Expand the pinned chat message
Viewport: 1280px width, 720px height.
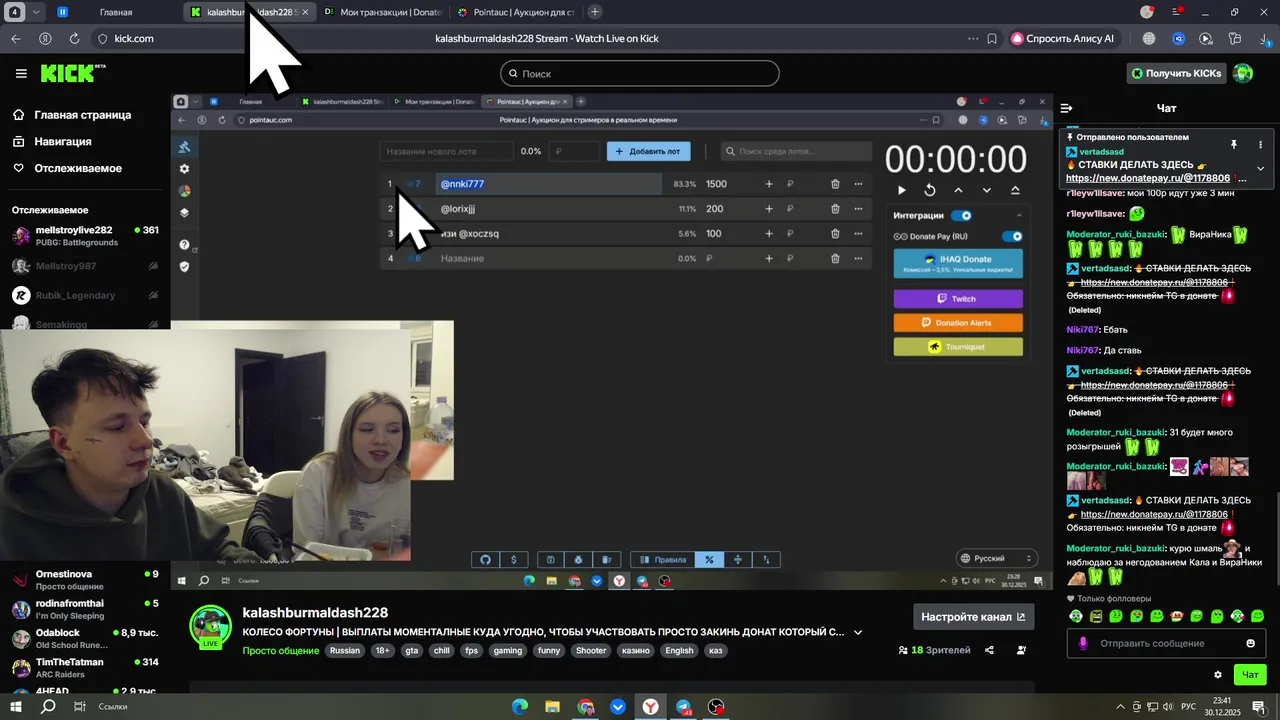pos(1260,168)
